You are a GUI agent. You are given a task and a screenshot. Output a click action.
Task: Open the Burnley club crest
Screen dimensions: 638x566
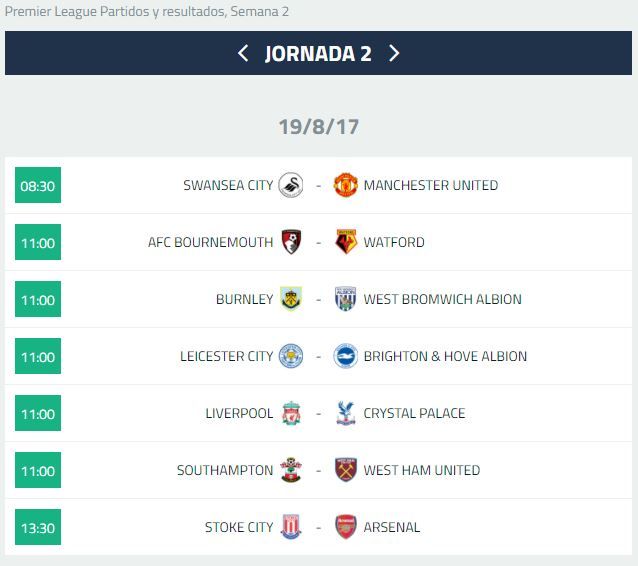(x=291, y=299)
